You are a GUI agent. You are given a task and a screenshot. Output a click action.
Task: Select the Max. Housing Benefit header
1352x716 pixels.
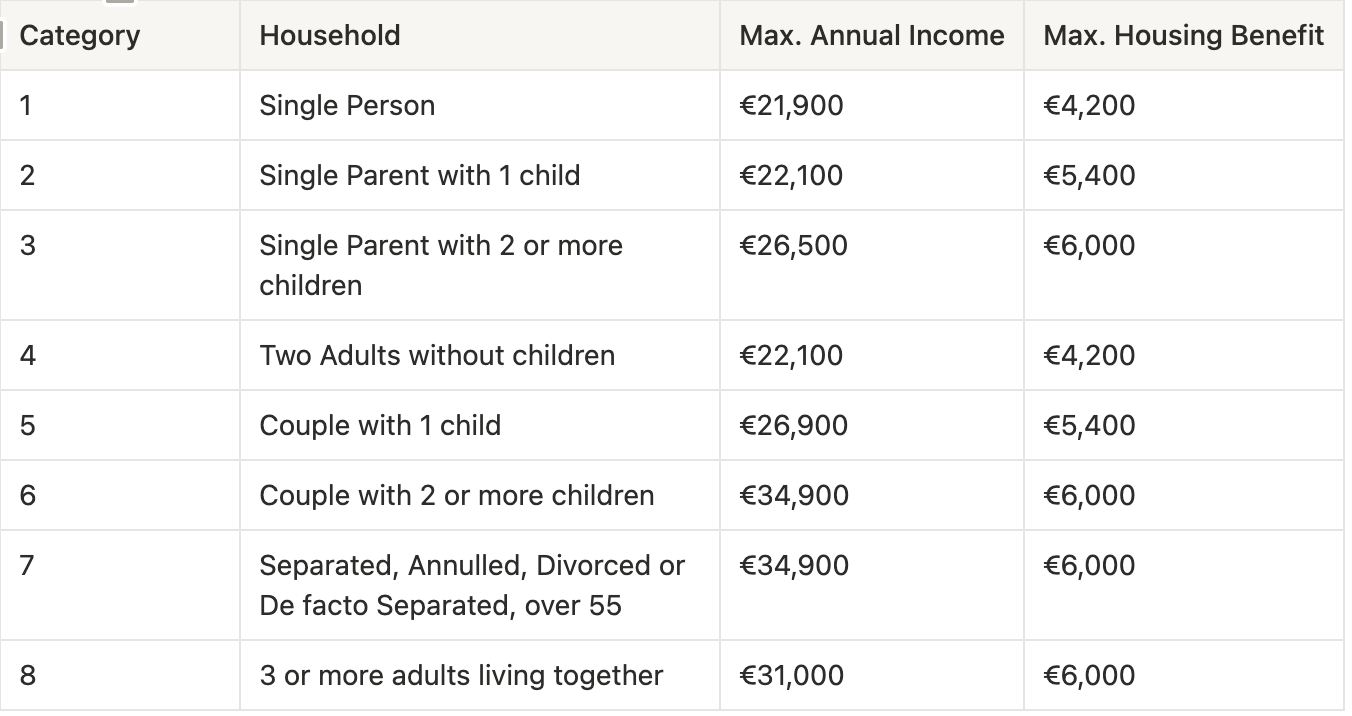pos(1184,36)
